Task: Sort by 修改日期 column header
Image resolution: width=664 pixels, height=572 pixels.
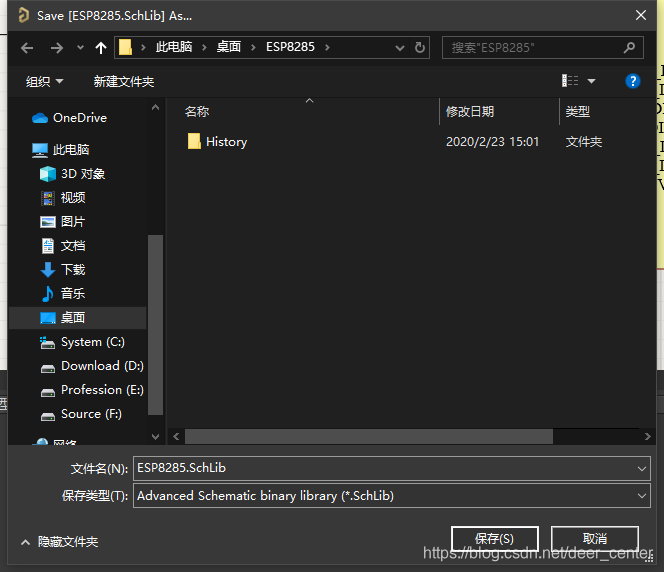Action: [470, 112]
